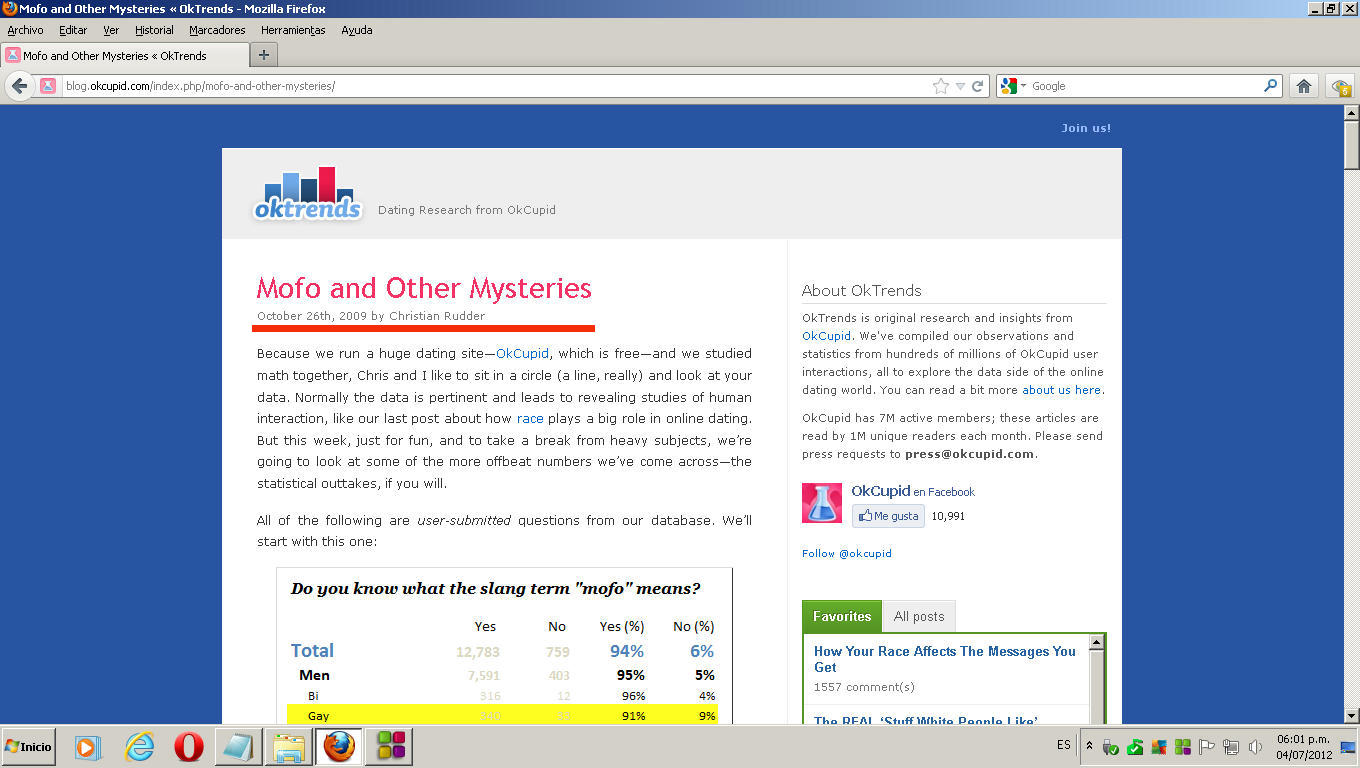This screenshot has width=1360, height=768.
Task: Click the OkTrends logo
Action: pyautogui.click(x=308, y=194)
